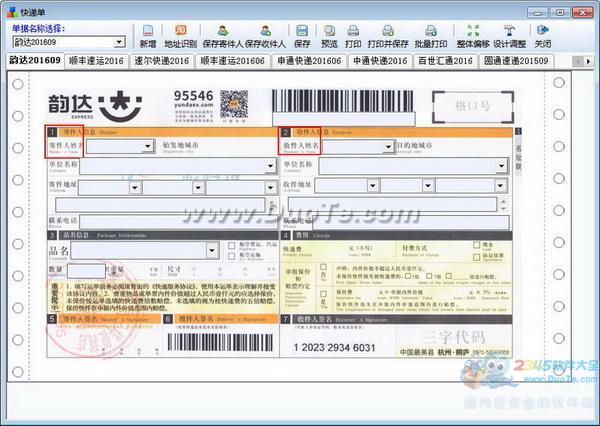Tick the lower 航空运输 checkbox
Viewport: 600px width, 426px height.
point(232,256)
